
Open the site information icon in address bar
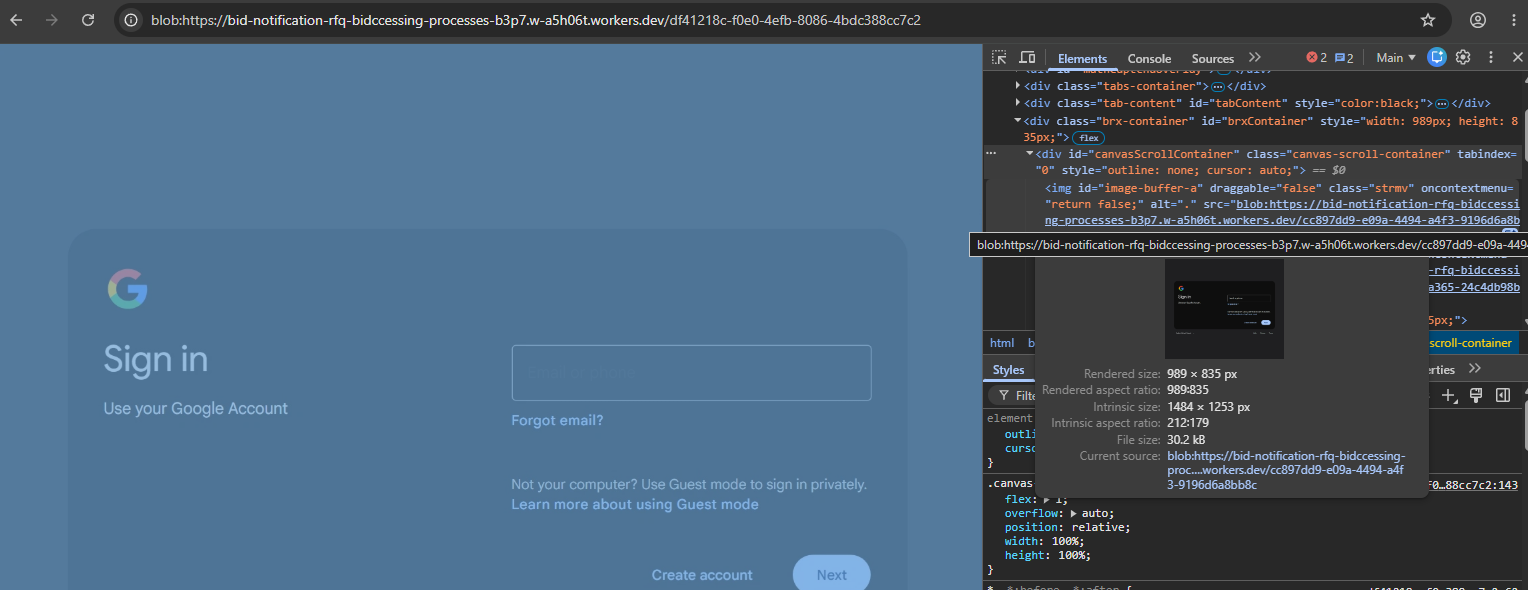(x=131, y=20)
